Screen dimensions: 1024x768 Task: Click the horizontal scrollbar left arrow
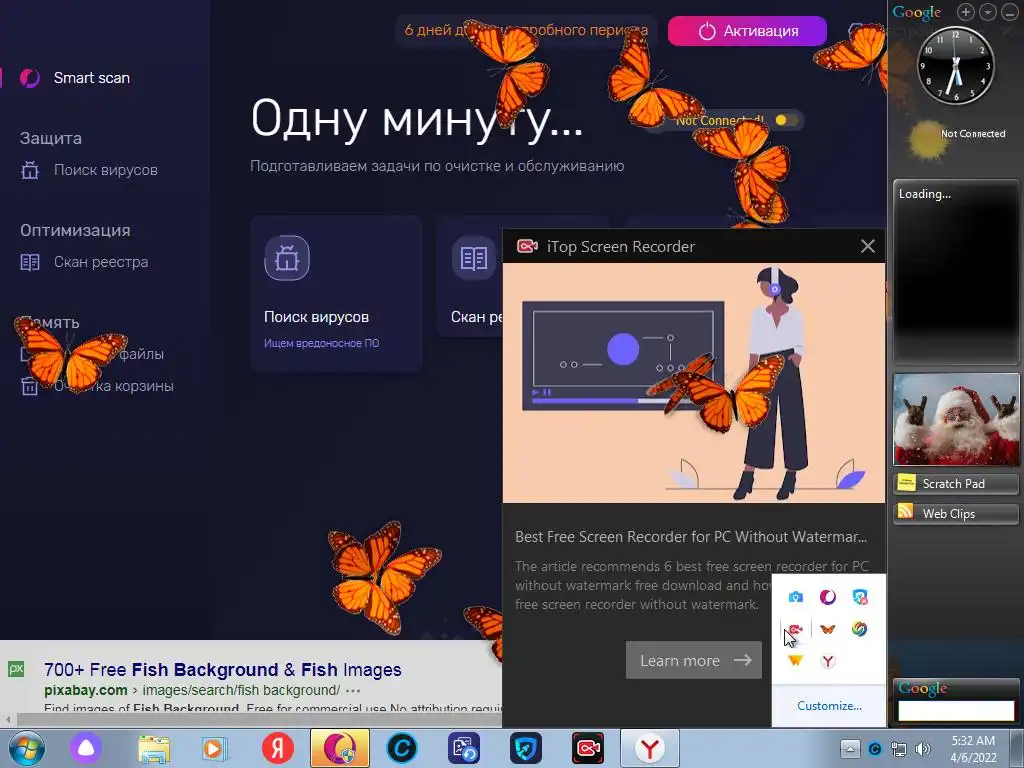tap(8, 720)
